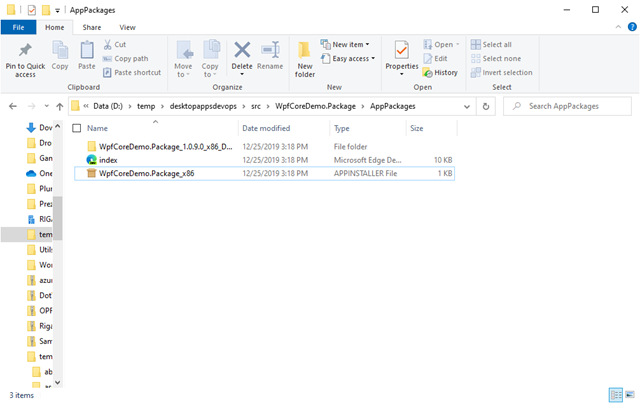Navigate Back with arrow

pyautogui.click(x=13, y=107)
